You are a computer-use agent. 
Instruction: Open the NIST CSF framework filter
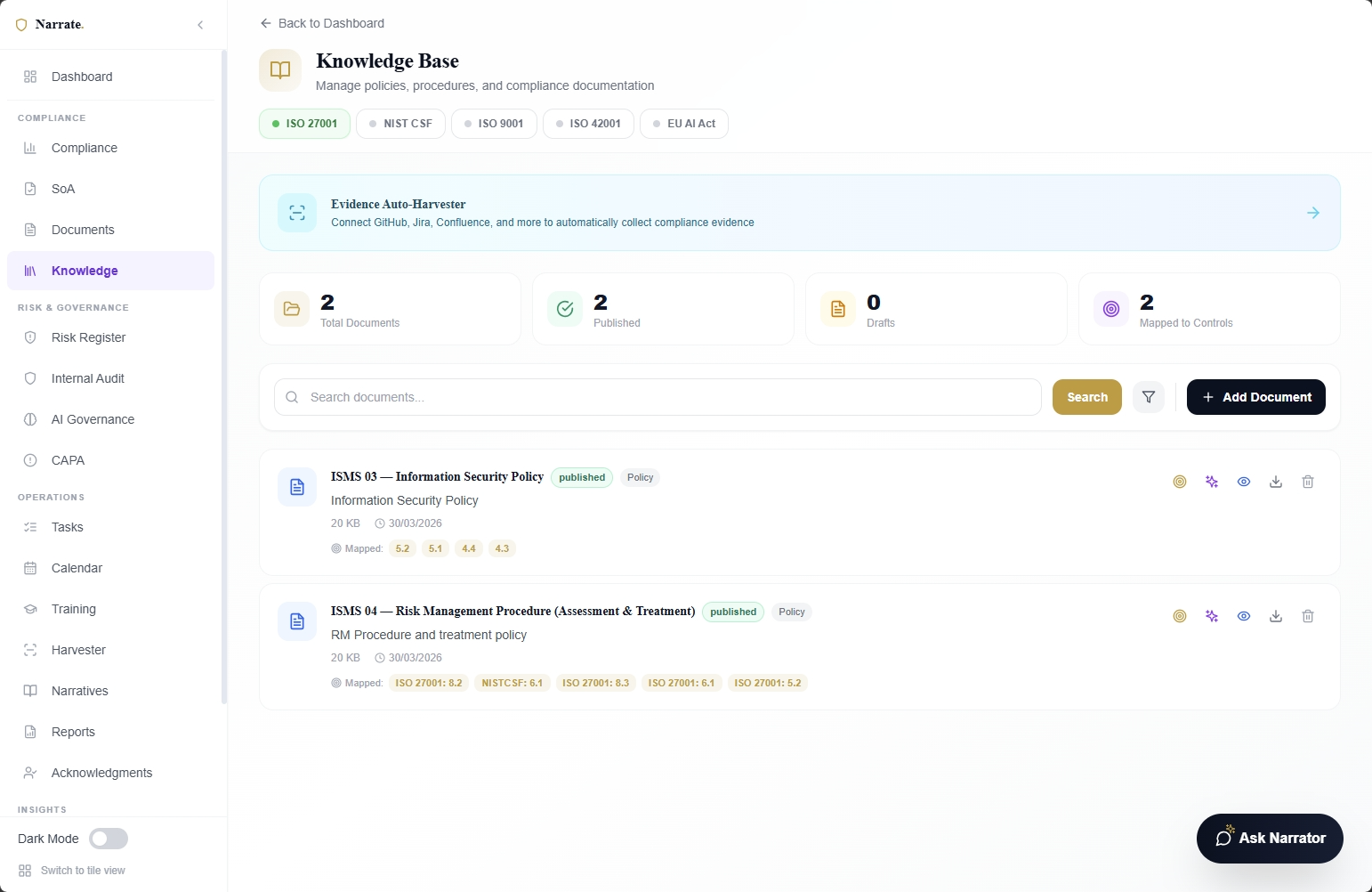[x=400, y=123]
